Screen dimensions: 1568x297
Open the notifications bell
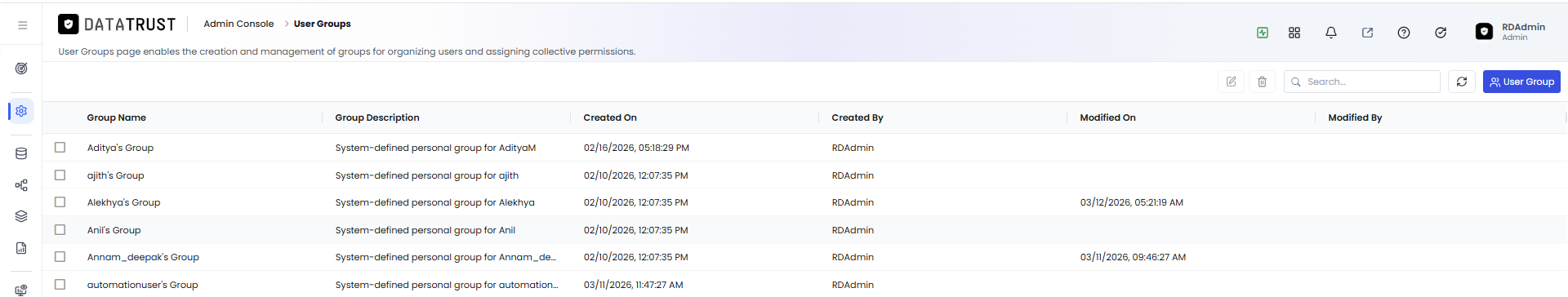(1331, 33)
